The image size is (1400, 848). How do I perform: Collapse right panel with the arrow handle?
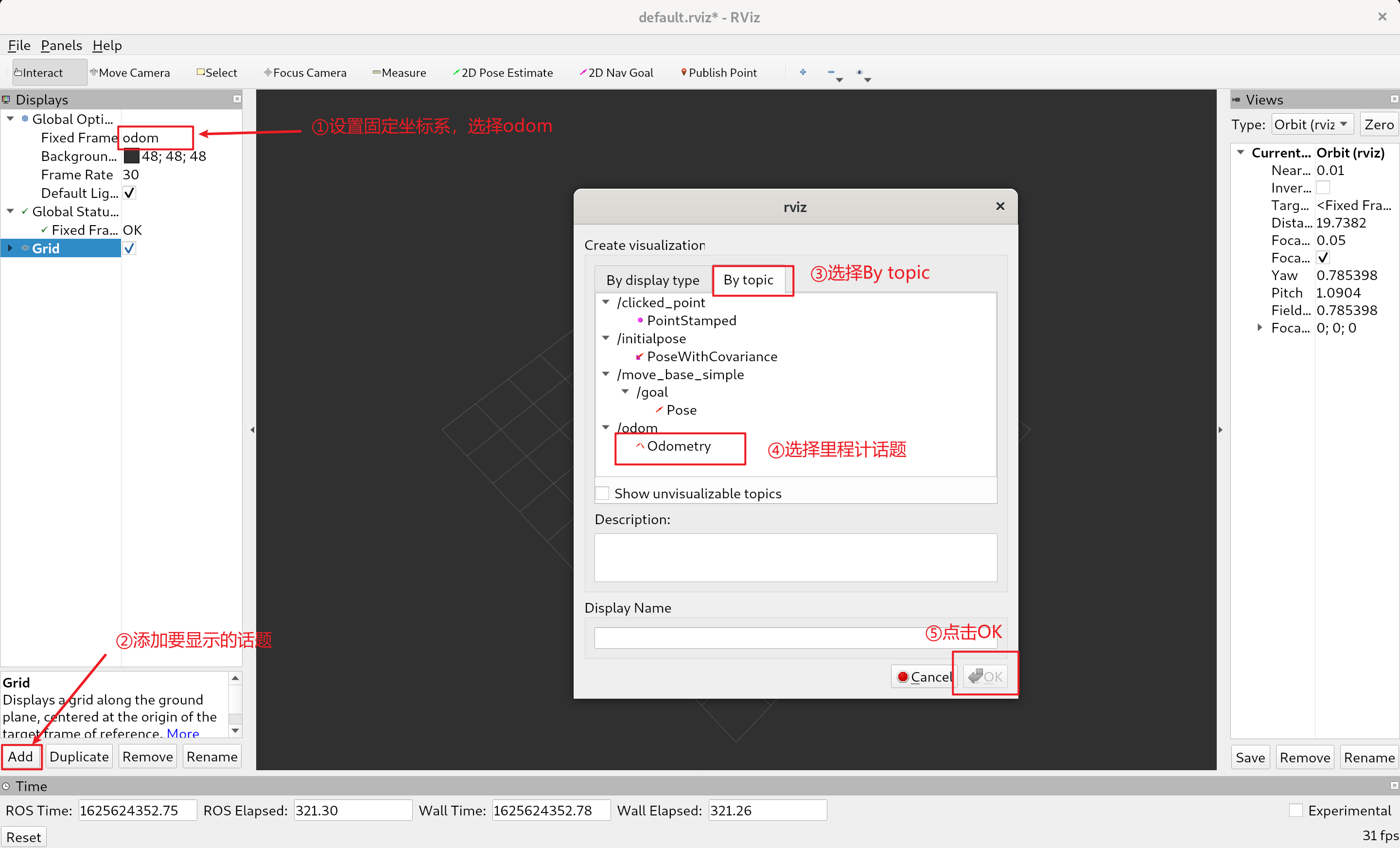pos(1220,430)
